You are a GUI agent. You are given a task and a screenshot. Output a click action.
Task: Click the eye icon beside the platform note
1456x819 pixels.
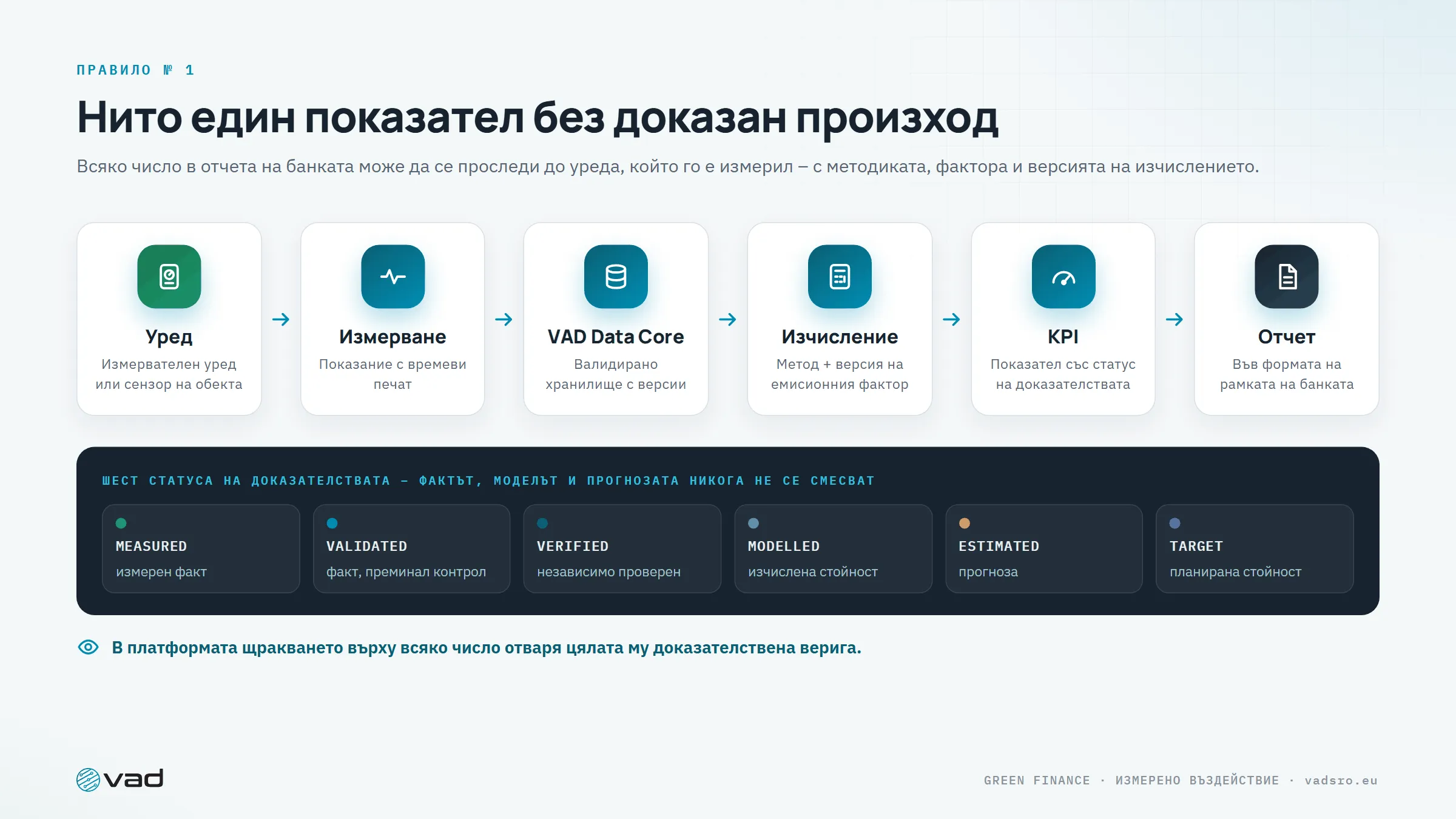(89, 647)
